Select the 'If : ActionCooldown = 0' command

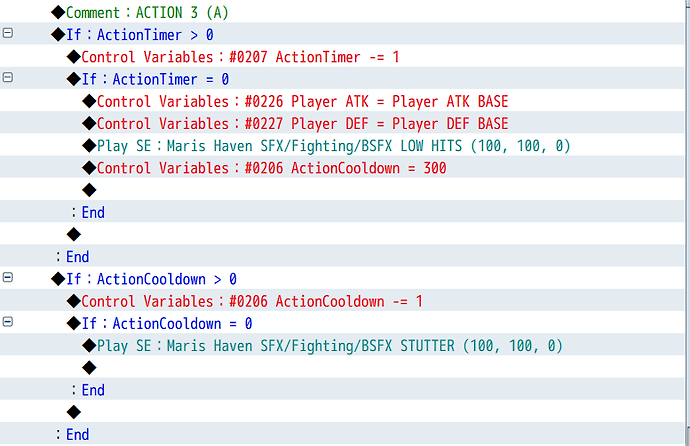coord(159,324)
